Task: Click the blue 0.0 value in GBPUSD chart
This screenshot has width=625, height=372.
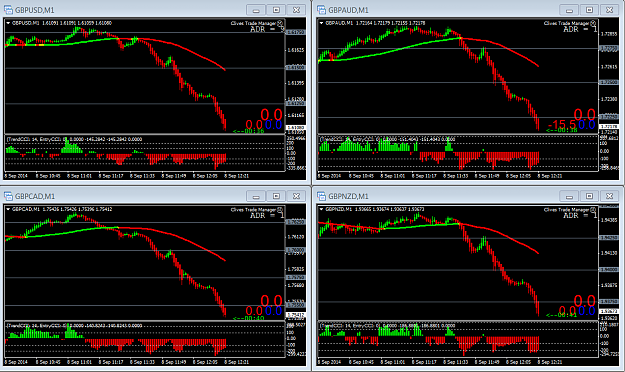Action: pos(274,125)
